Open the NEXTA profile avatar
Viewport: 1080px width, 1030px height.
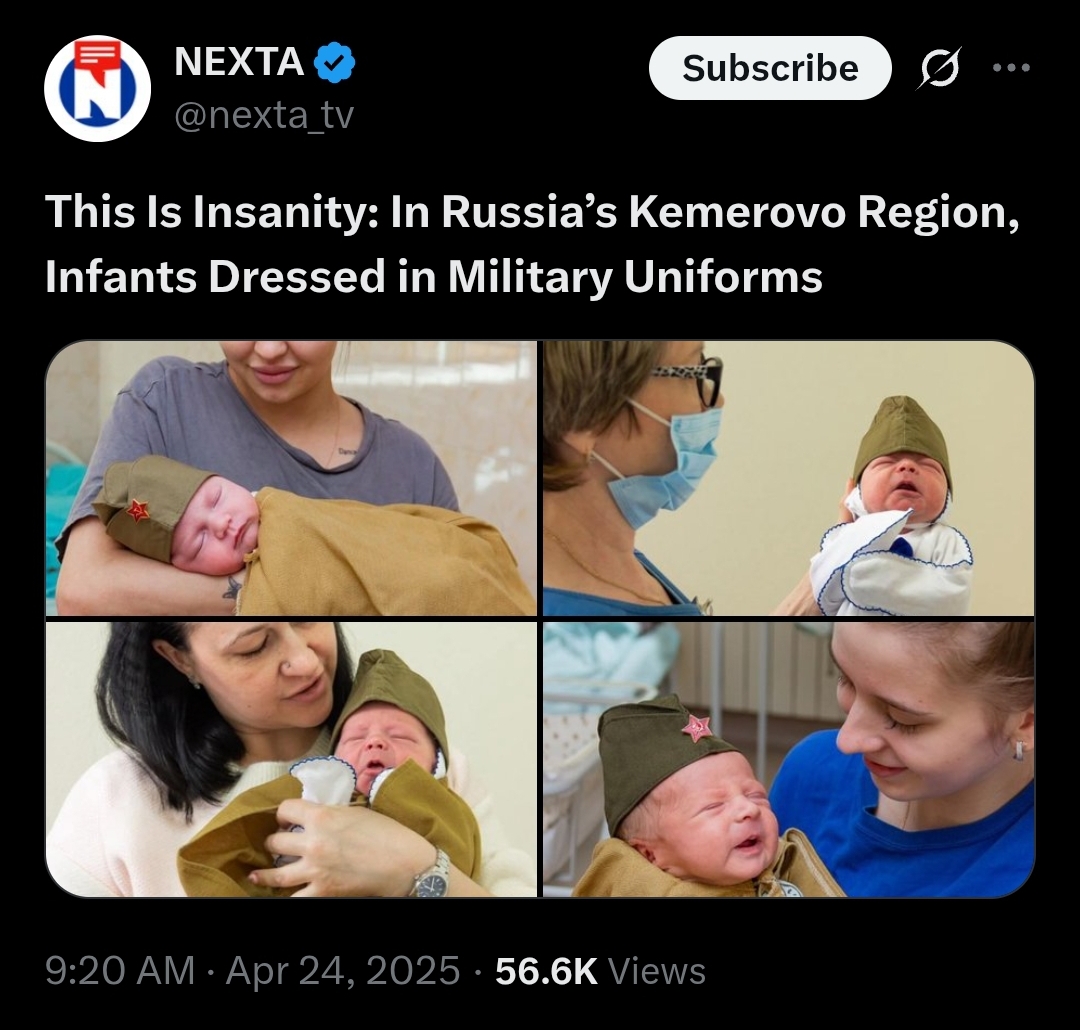coord(97,88)
